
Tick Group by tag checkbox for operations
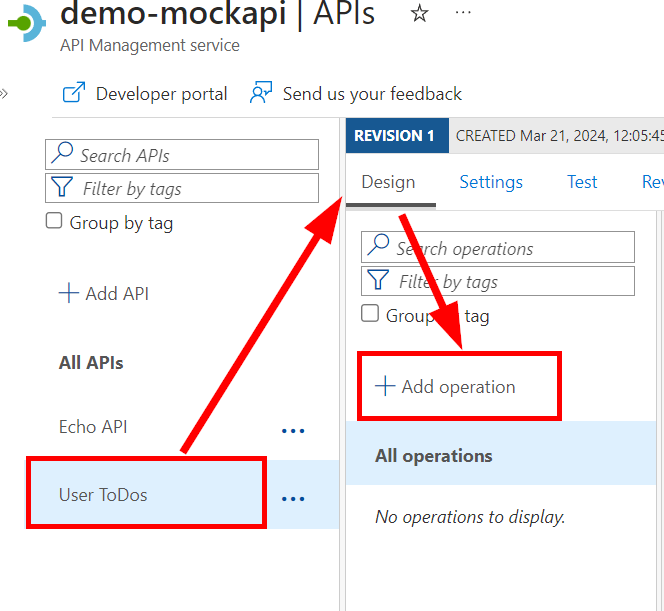click(370, 315)
